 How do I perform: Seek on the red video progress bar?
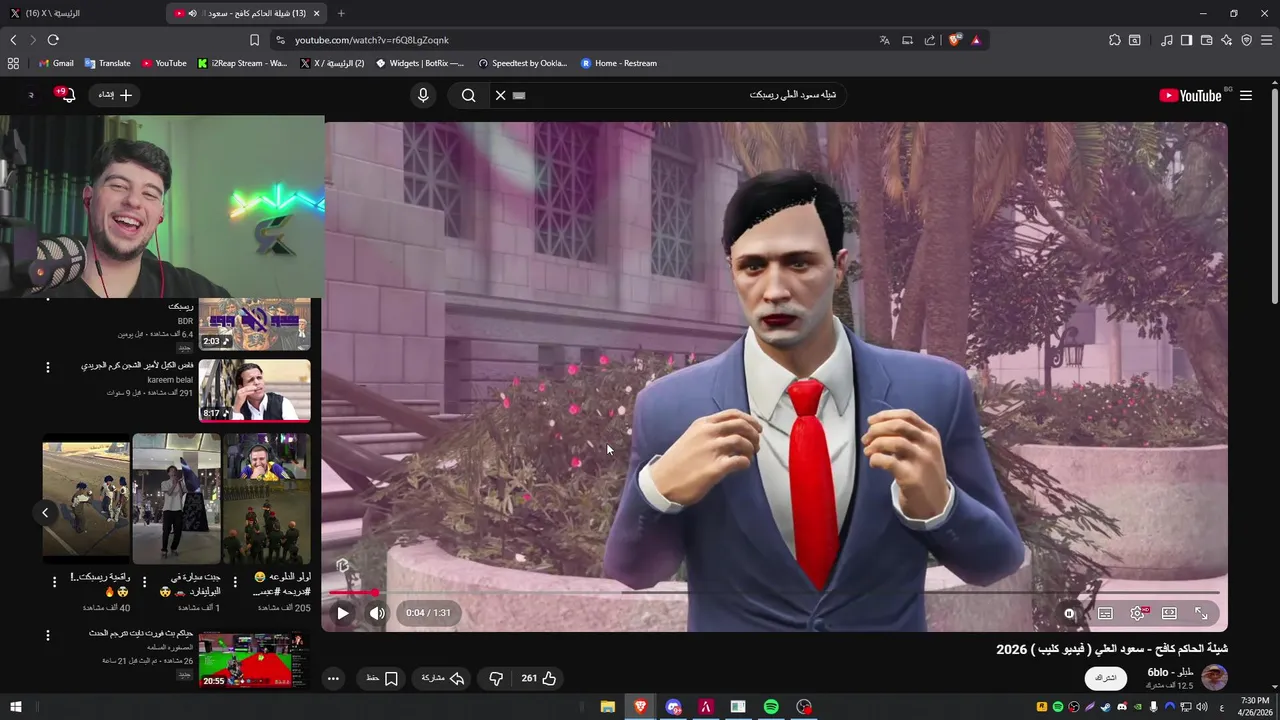[x=775, y=592]
